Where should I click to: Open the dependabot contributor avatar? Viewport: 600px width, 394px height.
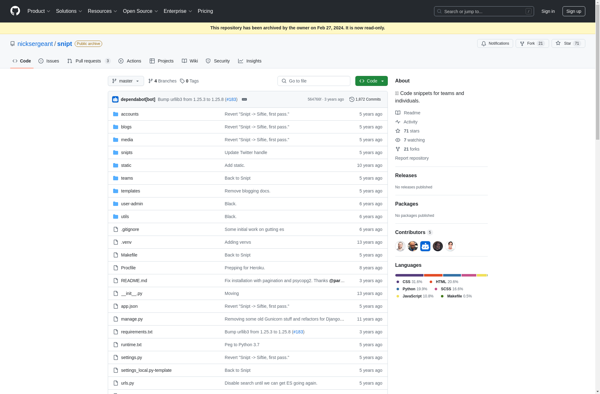tap(425, 246)
